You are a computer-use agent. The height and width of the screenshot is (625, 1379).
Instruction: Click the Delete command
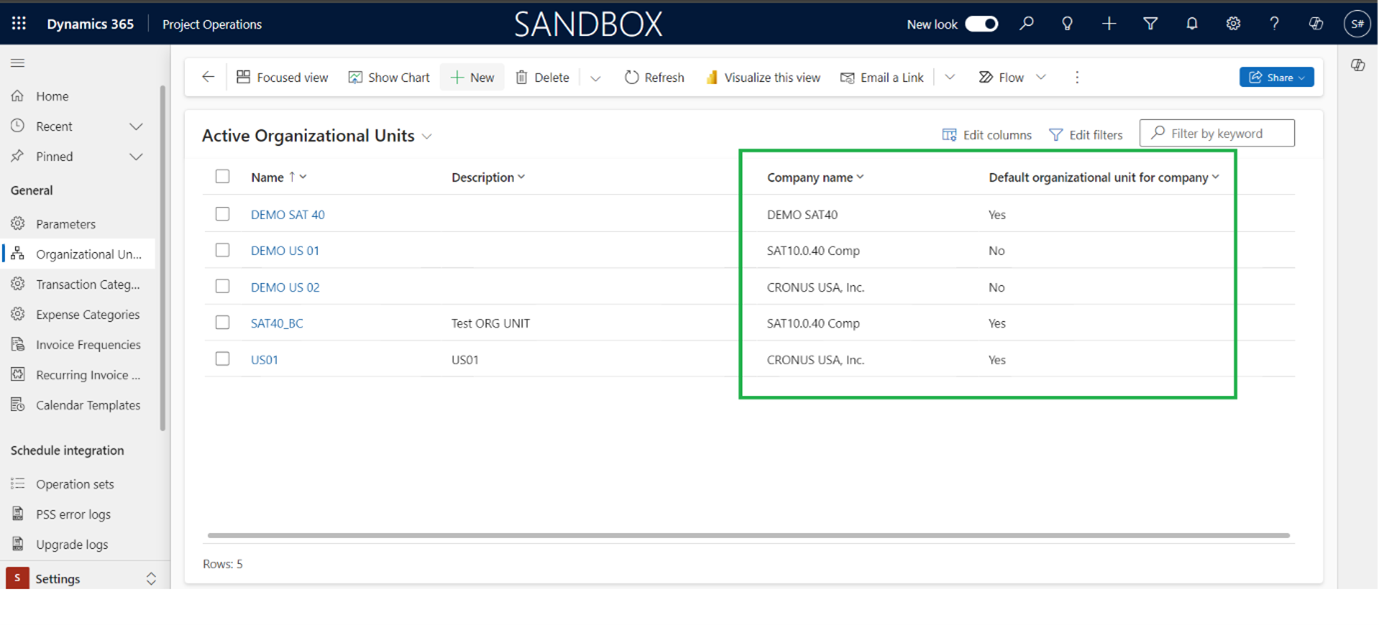[x=542, y=77]
